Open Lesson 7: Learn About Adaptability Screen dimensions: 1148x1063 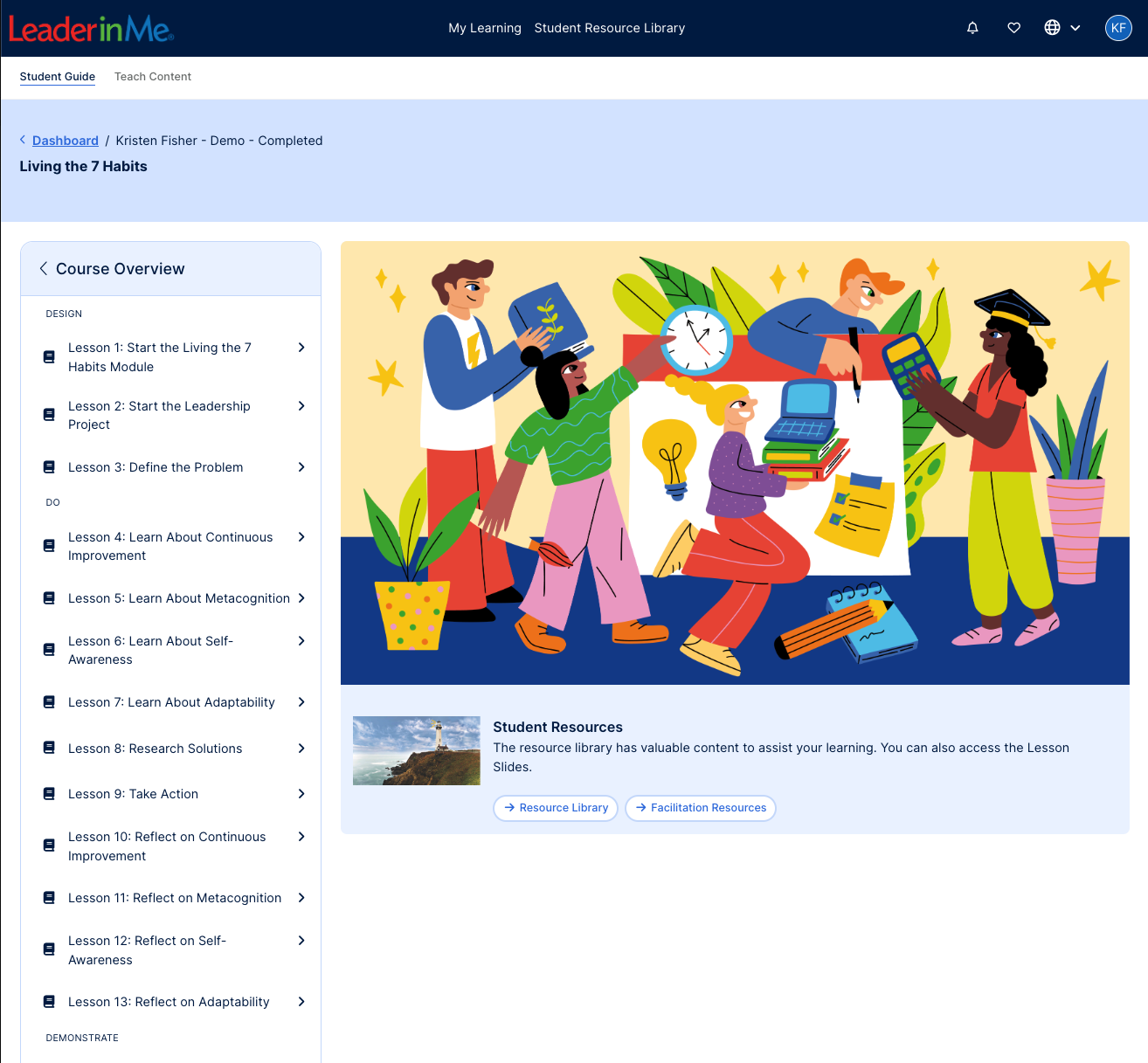[171, 702]
